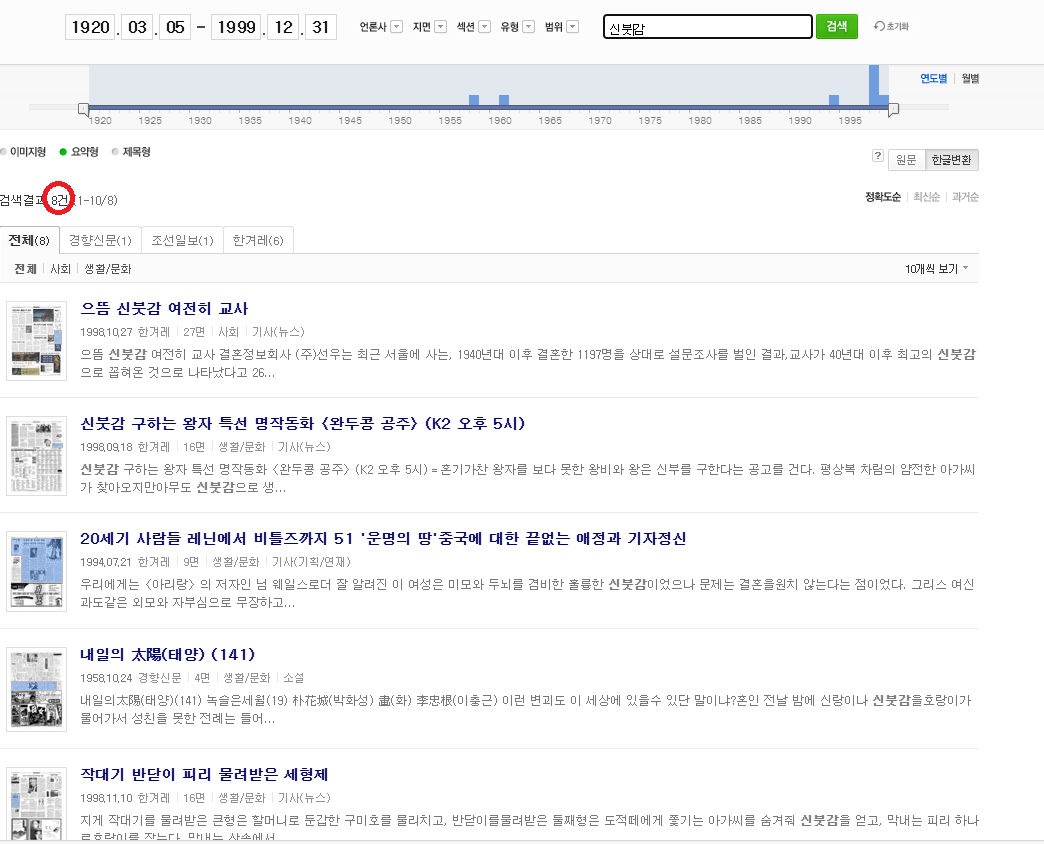
Task: Click the end day field 31
Action: [x=321, y=27]
